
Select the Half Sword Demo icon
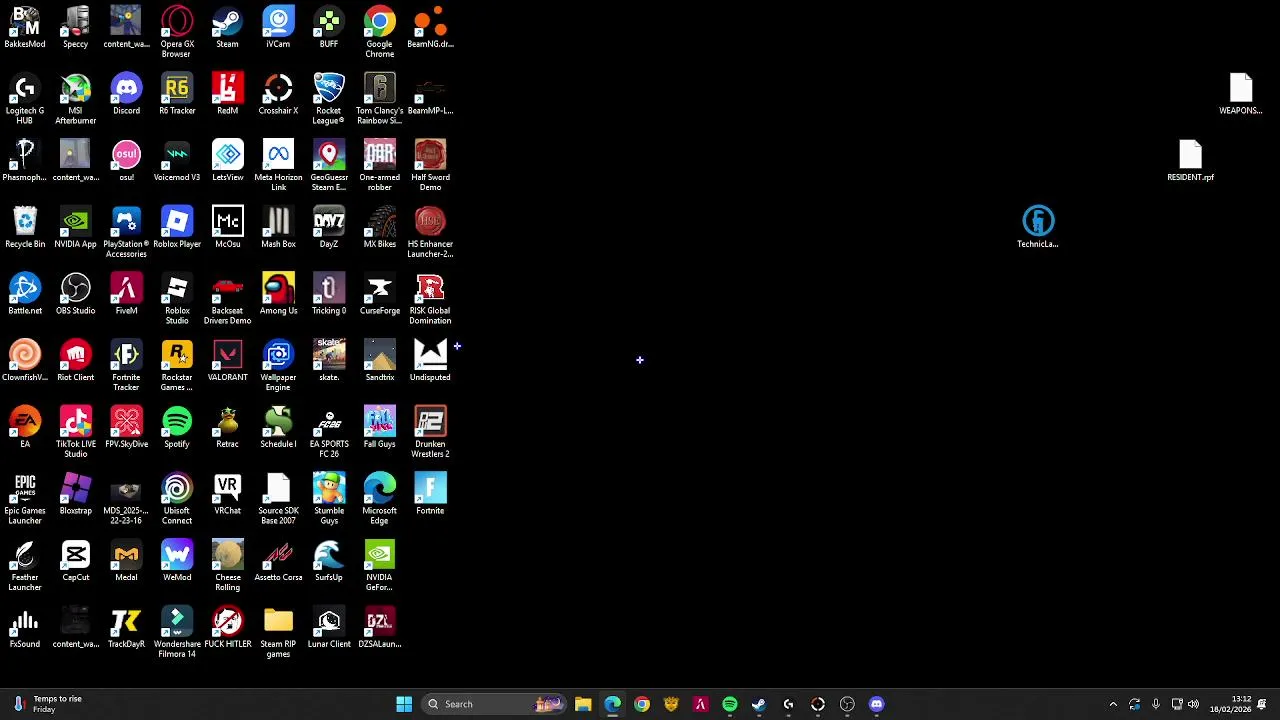coord(430,165)
